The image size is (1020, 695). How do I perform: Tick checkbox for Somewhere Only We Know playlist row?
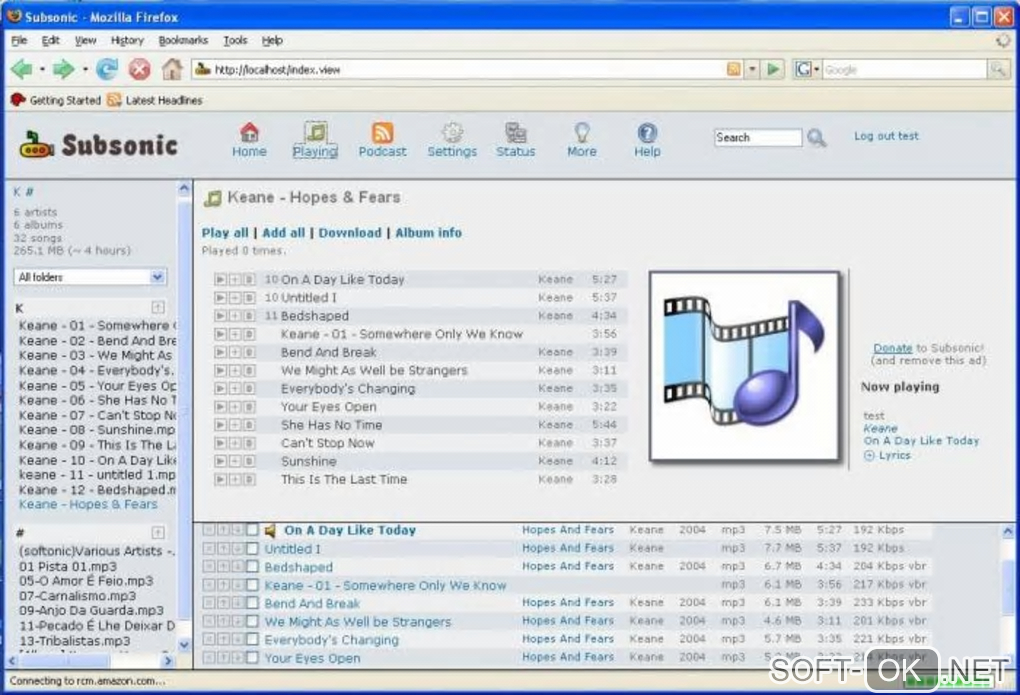pos(252,585)
